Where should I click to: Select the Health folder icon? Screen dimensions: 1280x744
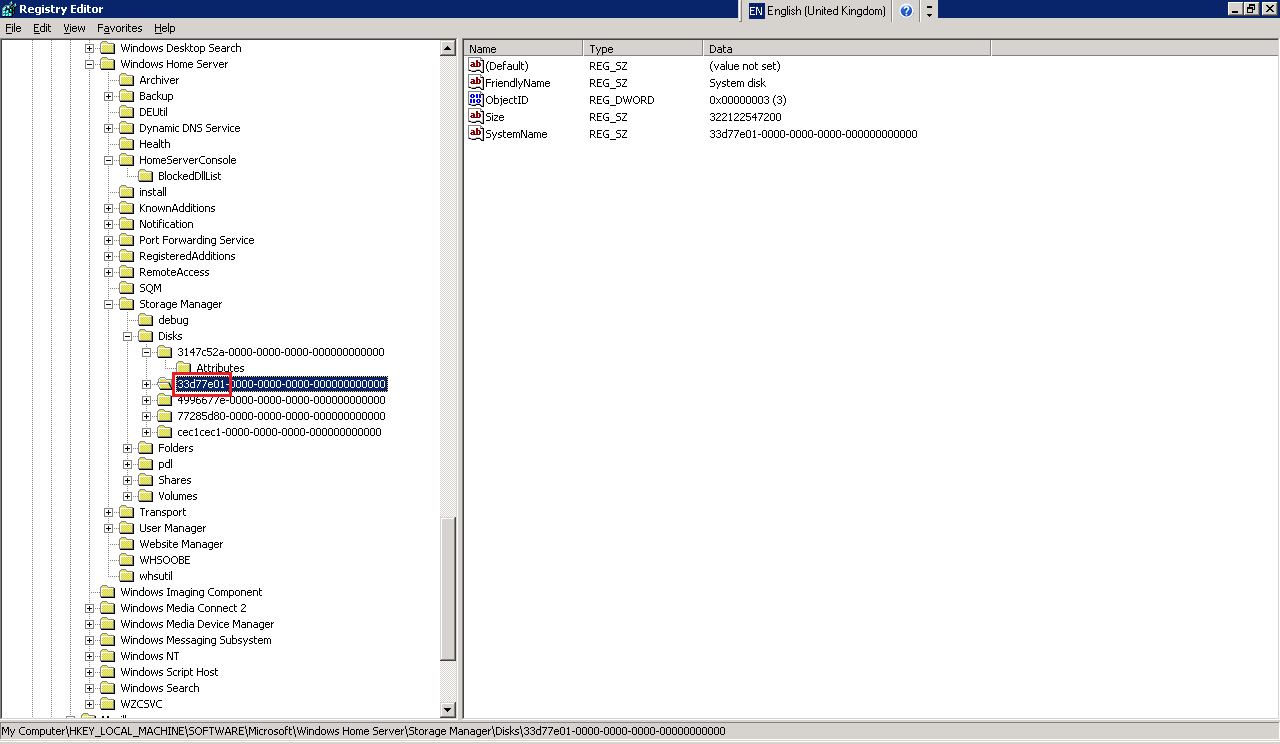(x=126, y=144)
